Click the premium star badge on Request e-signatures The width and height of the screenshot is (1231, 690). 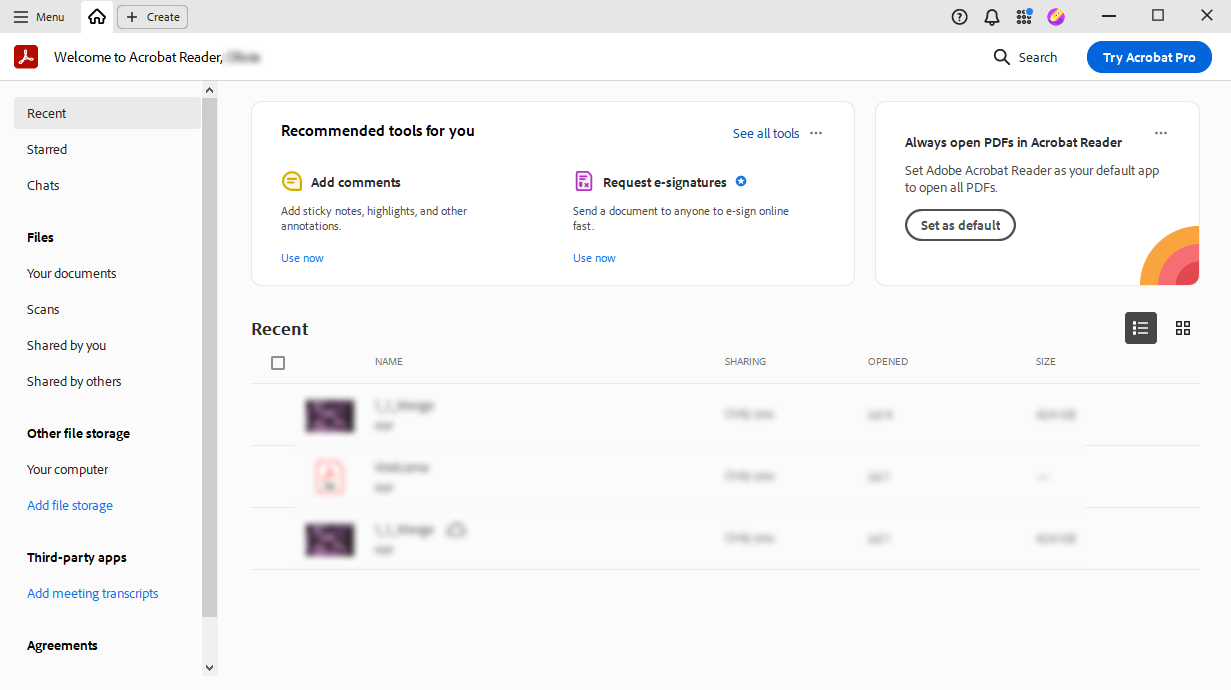tap(741, 182)
